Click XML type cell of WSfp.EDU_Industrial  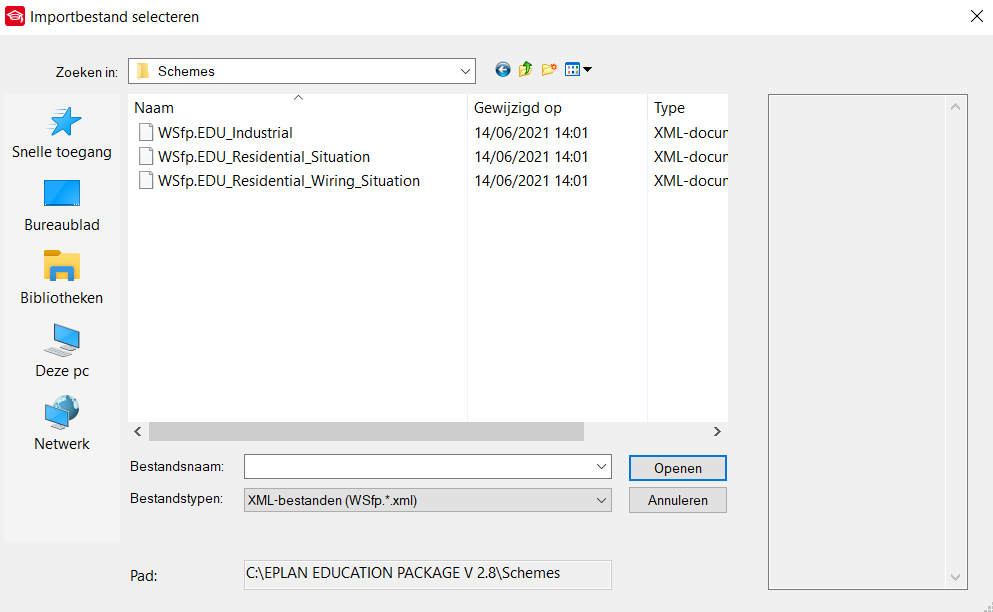[690, 132]
